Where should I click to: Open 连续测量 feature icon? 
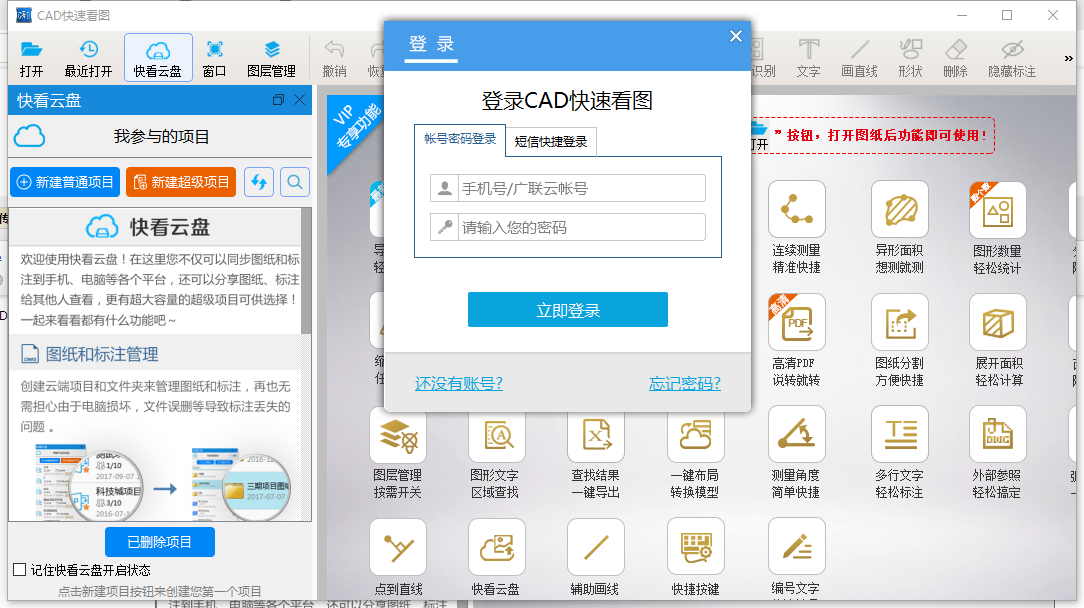796,210
